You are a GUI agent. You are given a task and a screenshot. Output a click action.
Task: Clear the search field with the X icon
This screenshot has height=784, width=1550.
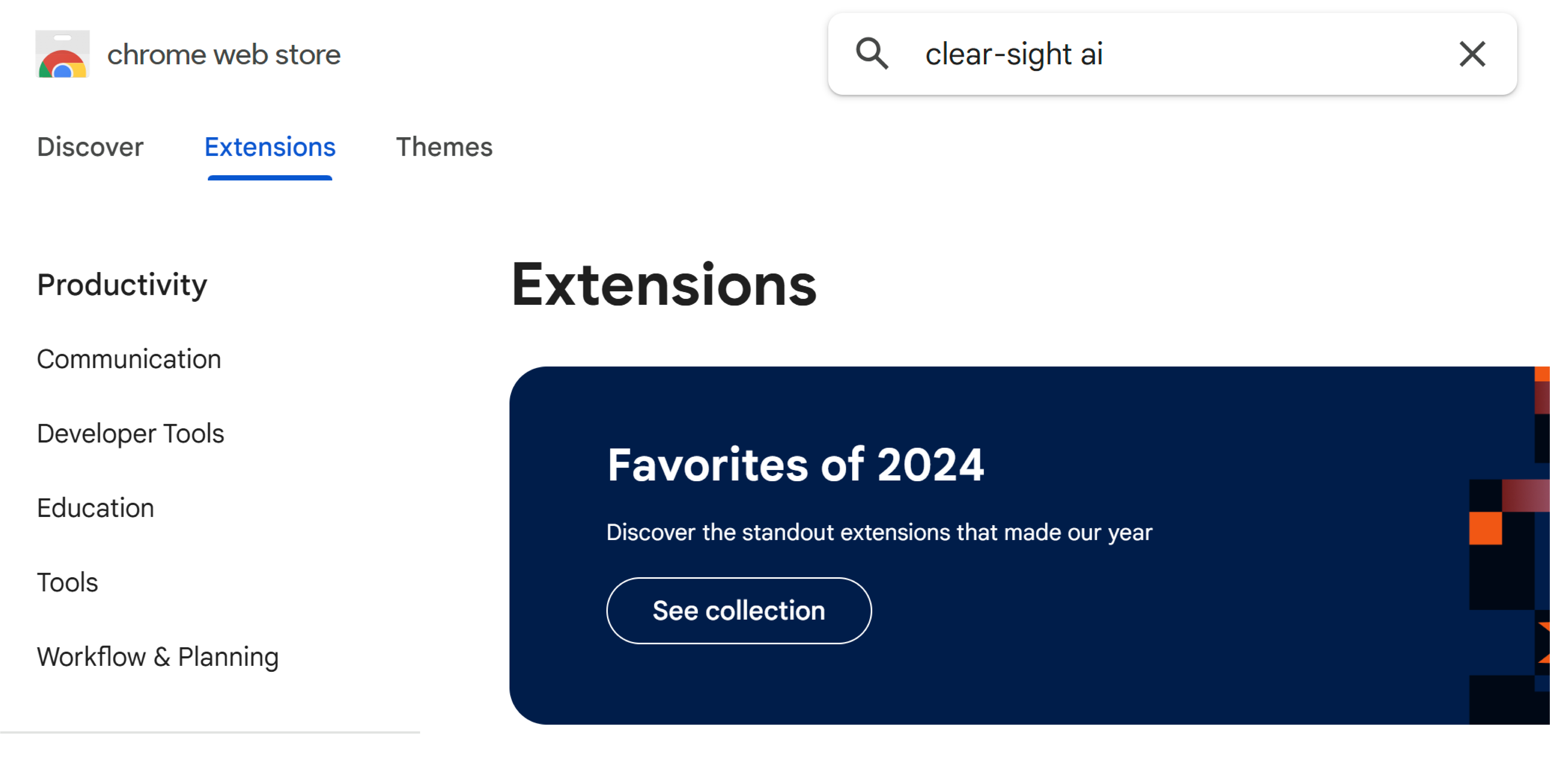pos(1472,54)
